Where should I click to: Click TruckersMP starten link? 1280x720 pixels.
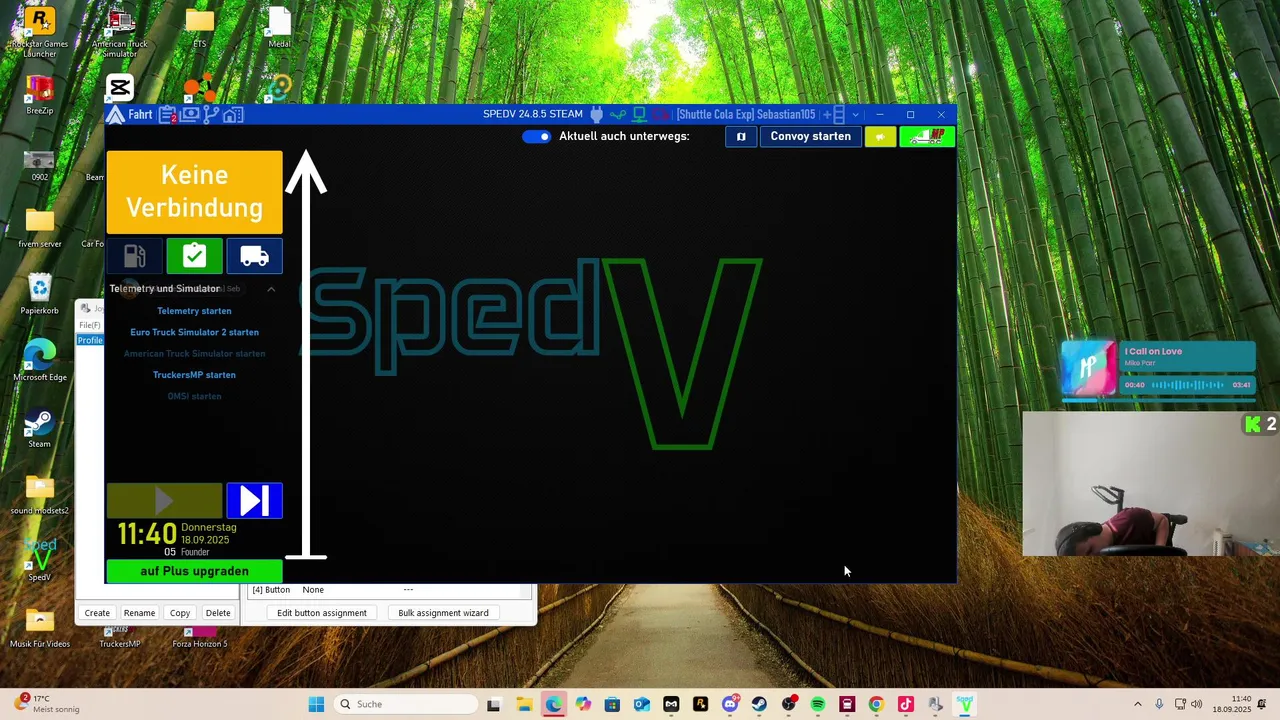click(194, 375)
